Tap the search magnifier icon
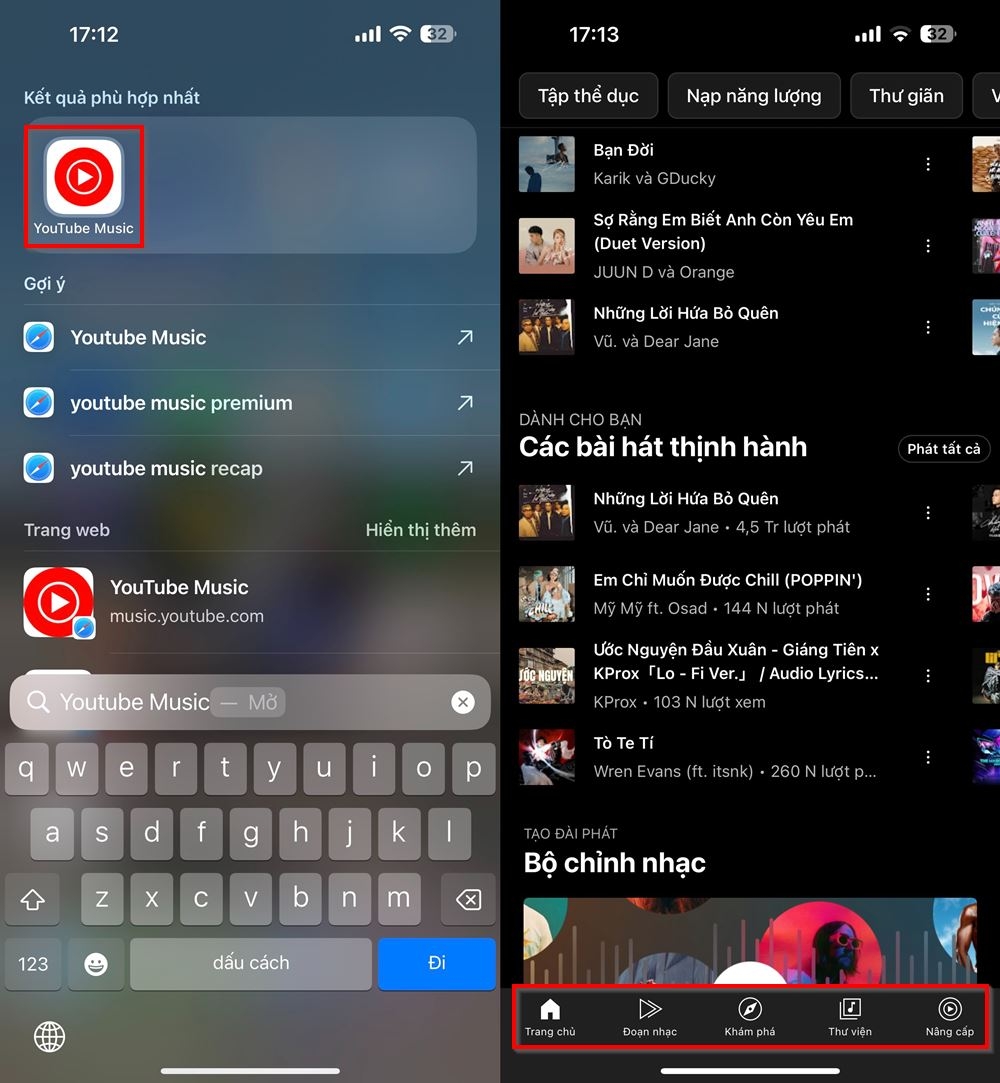 [x=38, y=702]
